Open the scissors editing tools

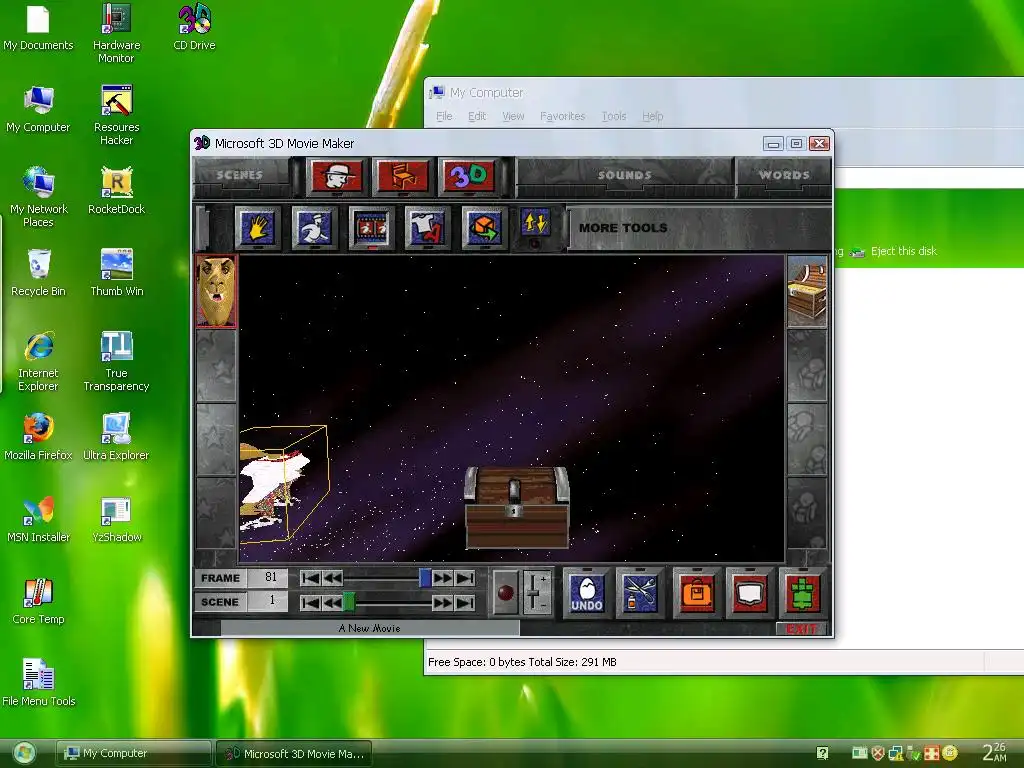pos(640,593)
